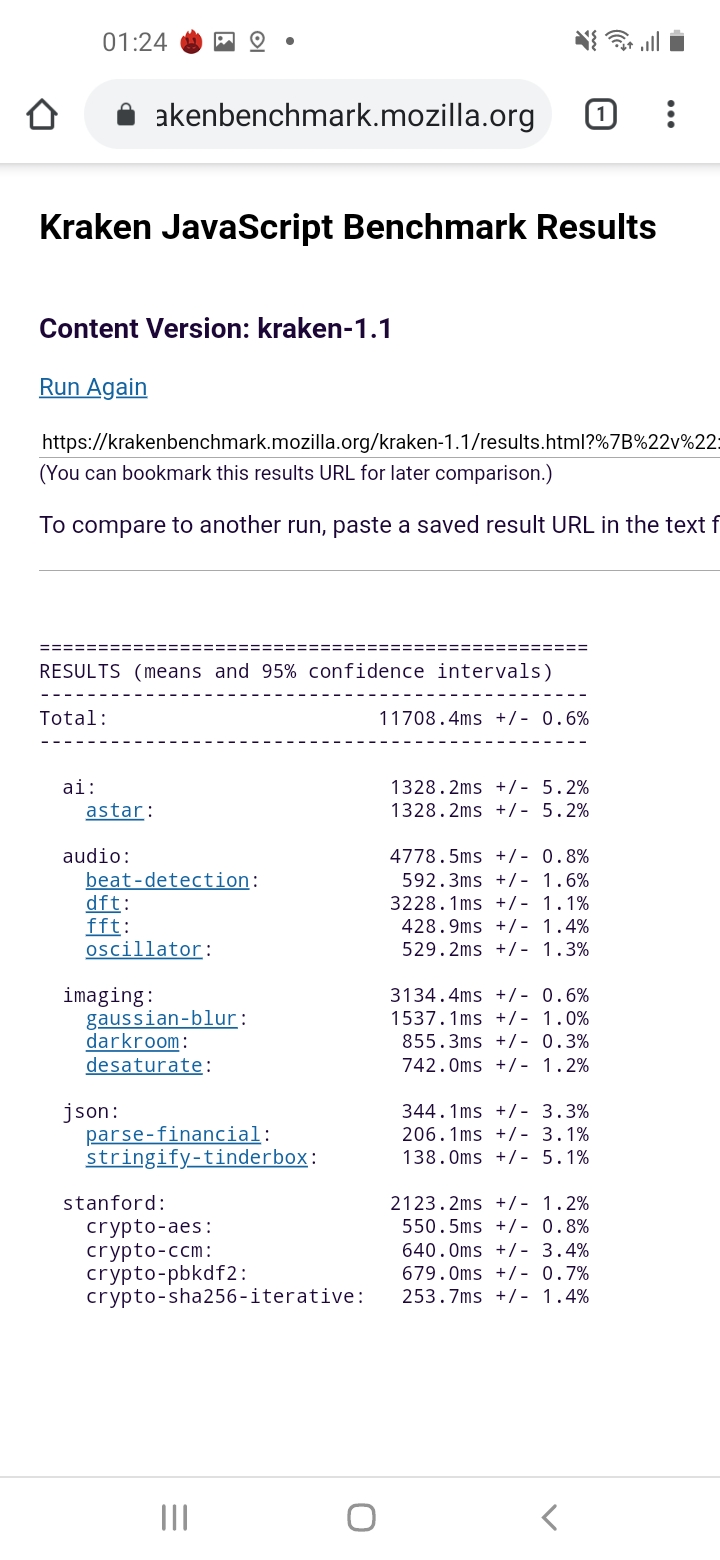Open the oscillator test link

click(x=144, y=950)
